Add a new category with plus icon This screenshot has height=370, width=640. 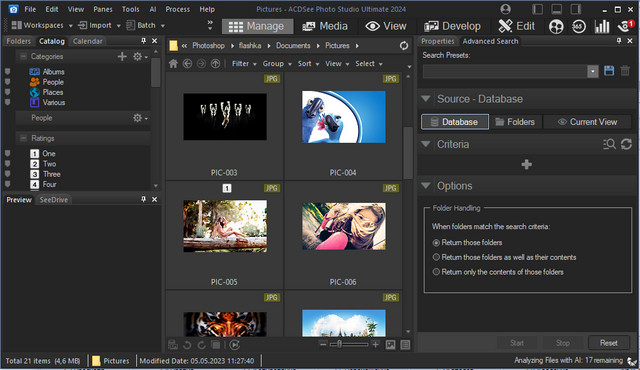point(122,56)
